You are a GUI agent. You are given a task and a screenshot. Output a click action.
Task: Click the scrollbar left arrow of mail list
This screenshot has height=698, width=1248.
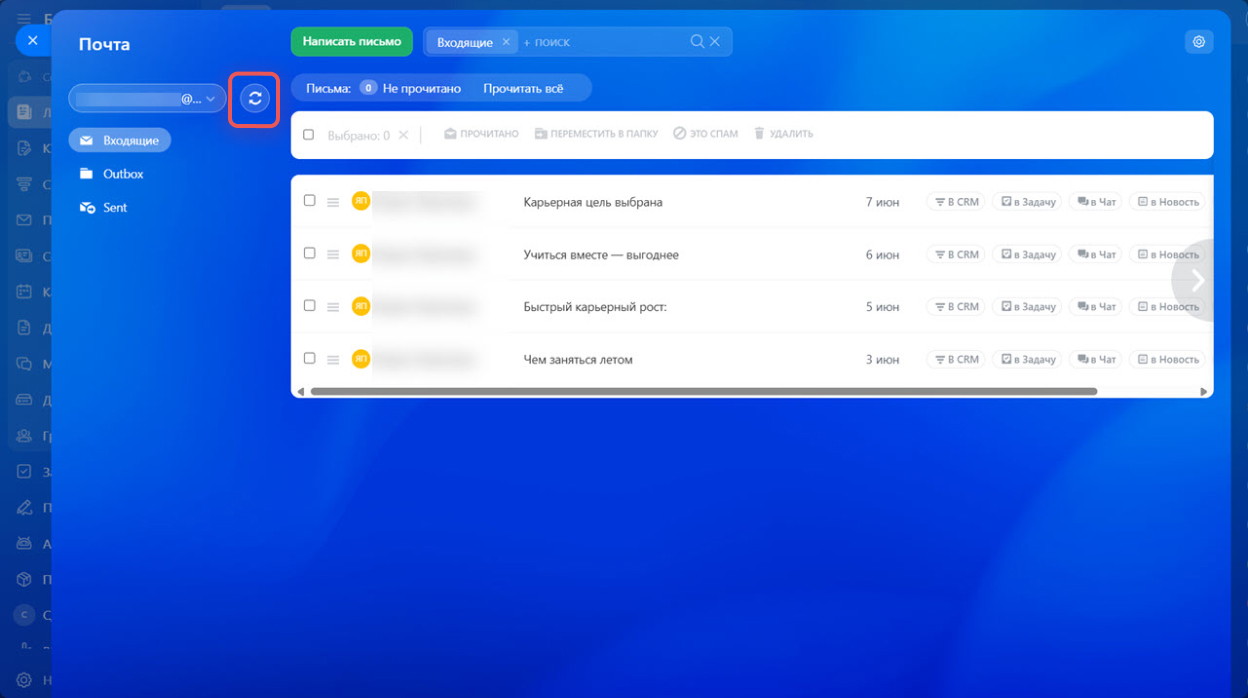pos(301,392)
